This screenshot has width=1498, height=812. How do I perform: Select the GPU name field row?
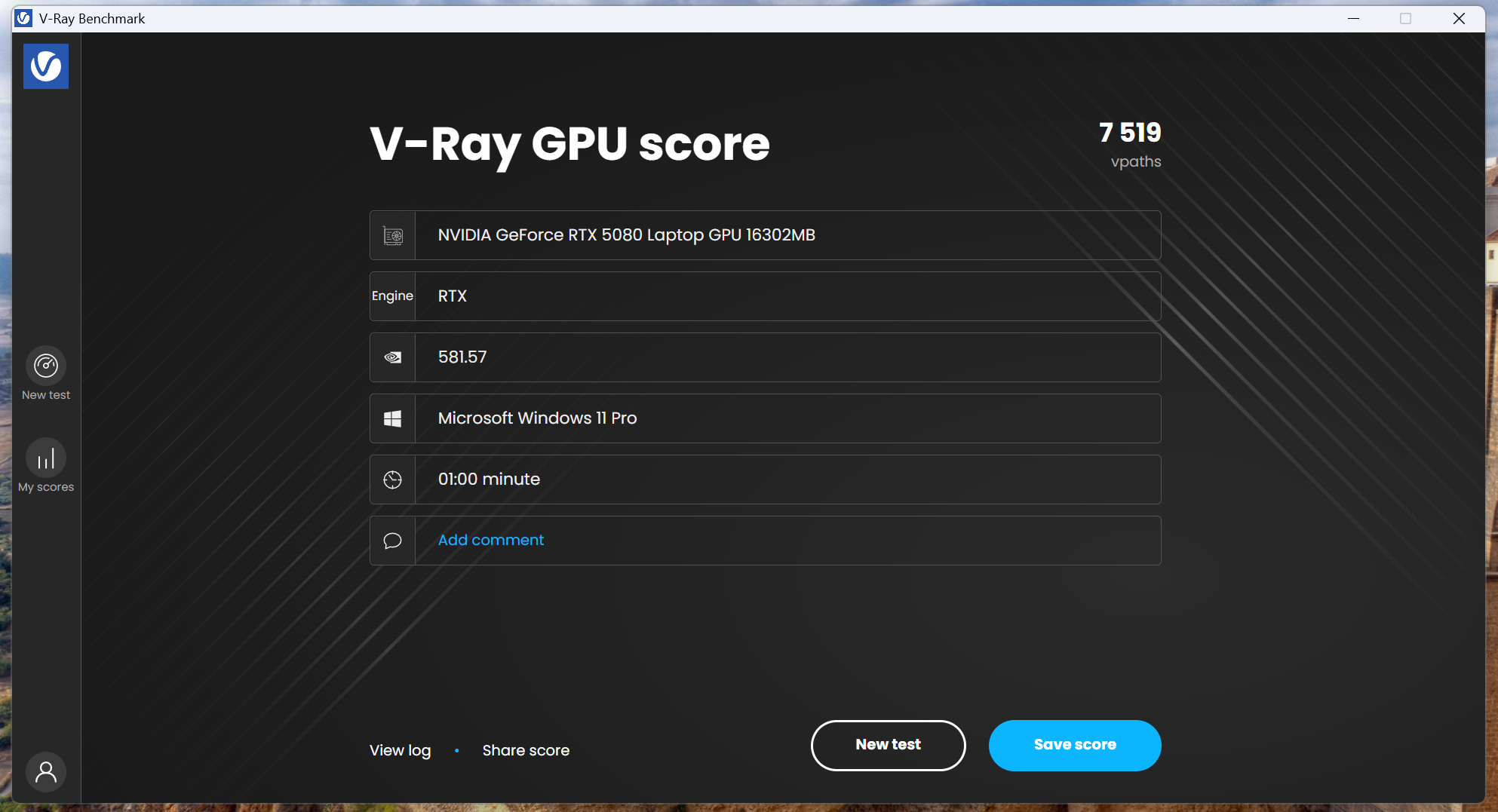point(787,235)
